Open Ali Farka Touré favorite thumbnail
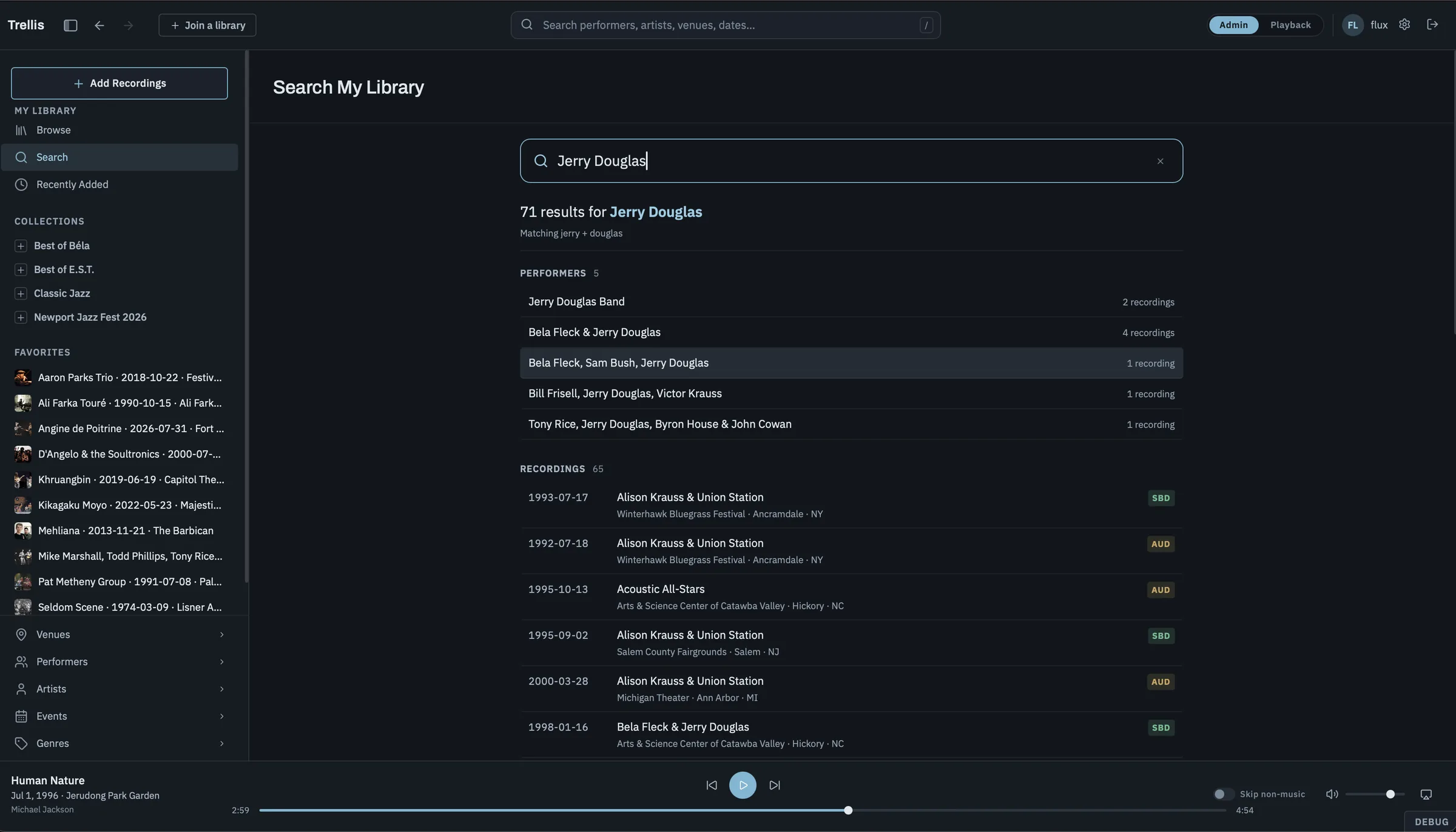Image resolution: width=1456 pixels, height=832 pixels. tap(23, 403)
